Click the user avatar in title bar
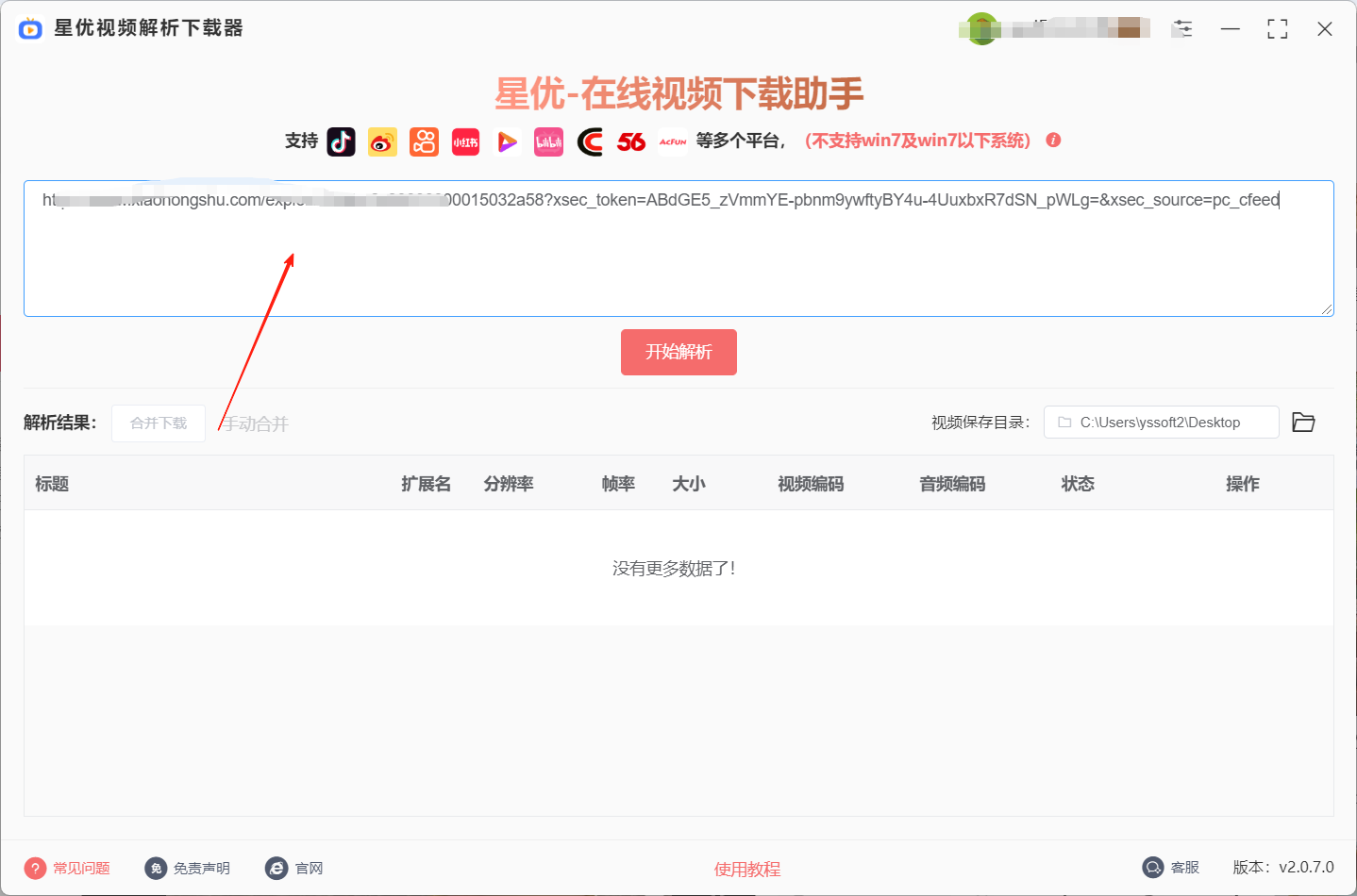This screenshot has width=1357, height=896. coord(981,28)
